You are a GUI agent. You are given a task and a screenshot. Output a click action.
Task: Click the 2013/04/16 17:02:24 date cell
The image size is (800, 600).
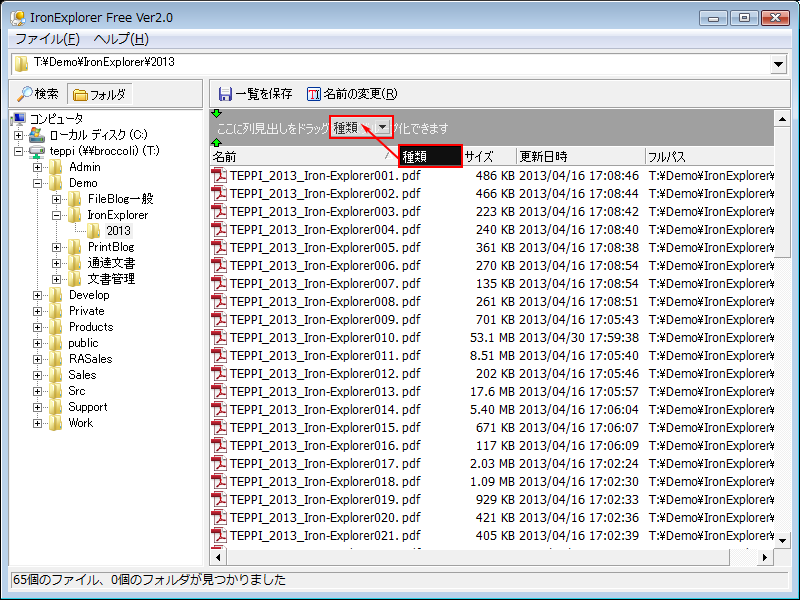[579, 464]
